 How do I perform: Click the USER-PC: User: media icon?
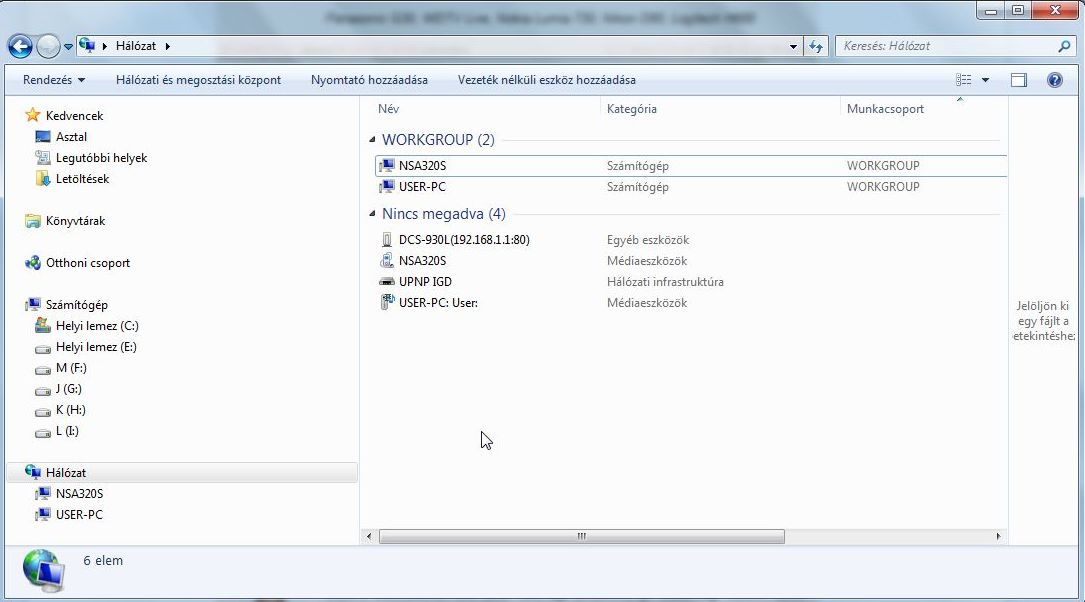[387, 302]
